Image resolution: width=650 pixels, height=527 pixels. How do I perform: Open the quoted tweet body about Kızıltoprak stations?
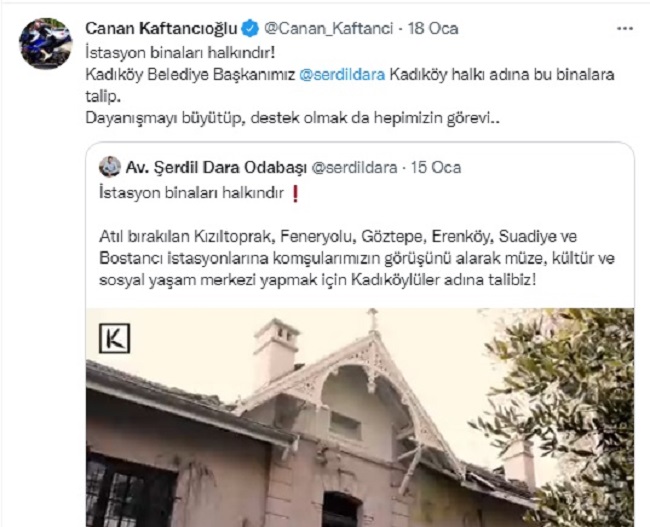[357, 258]
